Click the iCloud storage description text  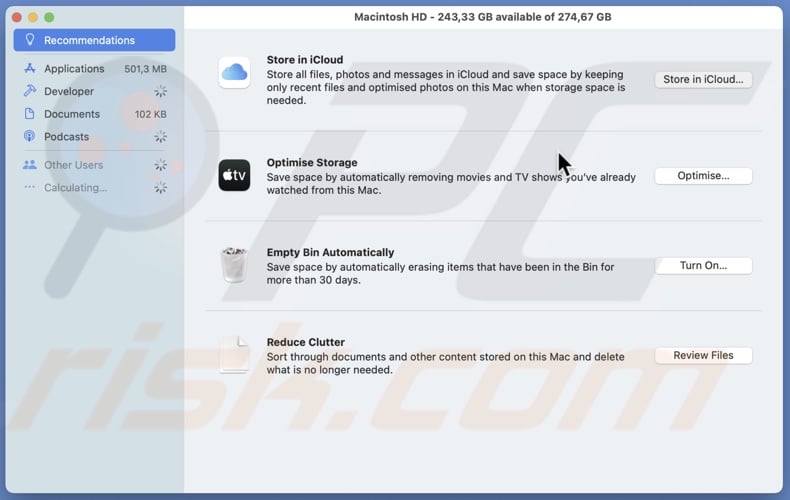[x=446, y=87]
